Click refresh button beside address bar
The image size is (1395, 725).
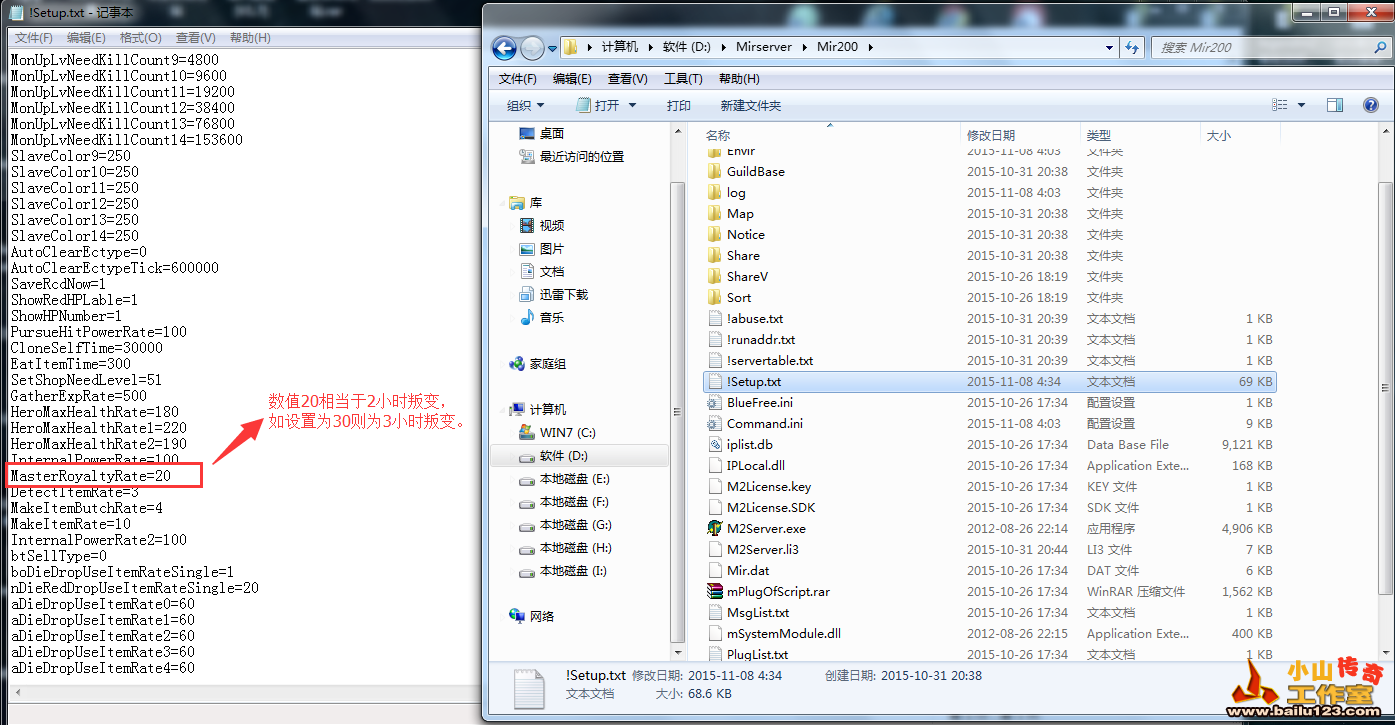click(x=1132, y=47)
